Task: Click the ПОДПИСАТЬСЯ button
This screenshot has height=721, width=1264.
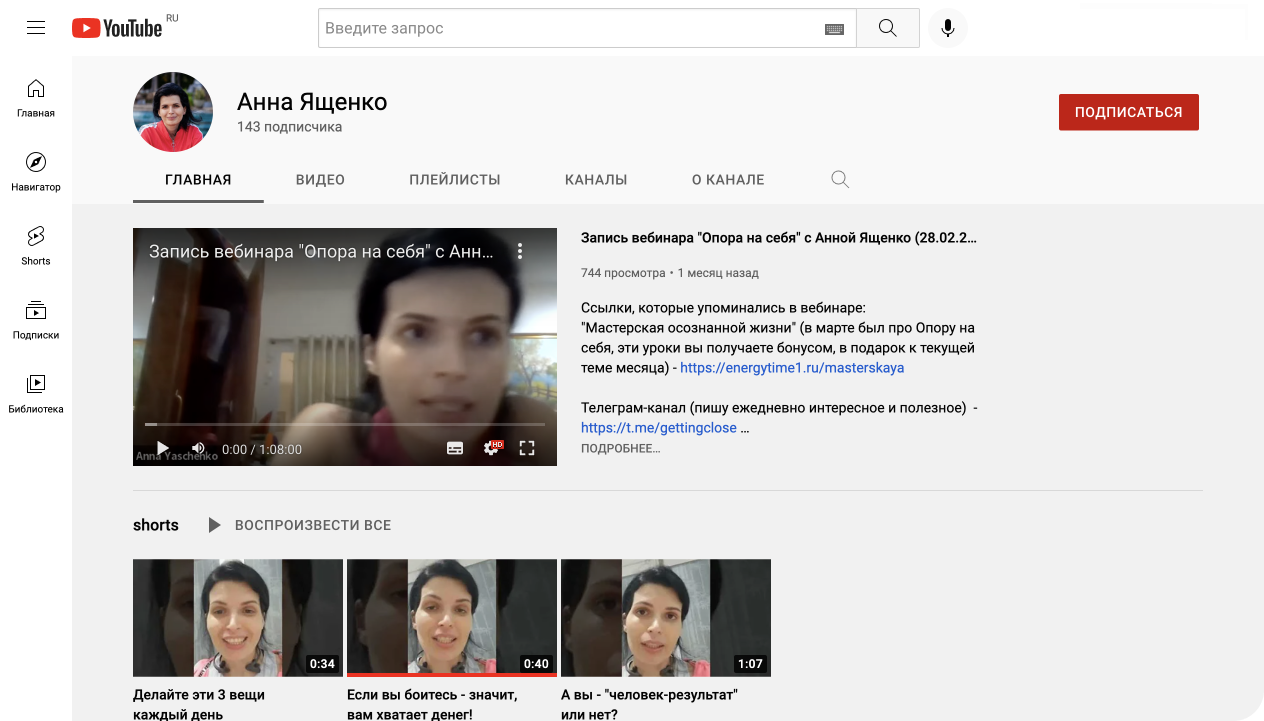Action: point(1129,112)
